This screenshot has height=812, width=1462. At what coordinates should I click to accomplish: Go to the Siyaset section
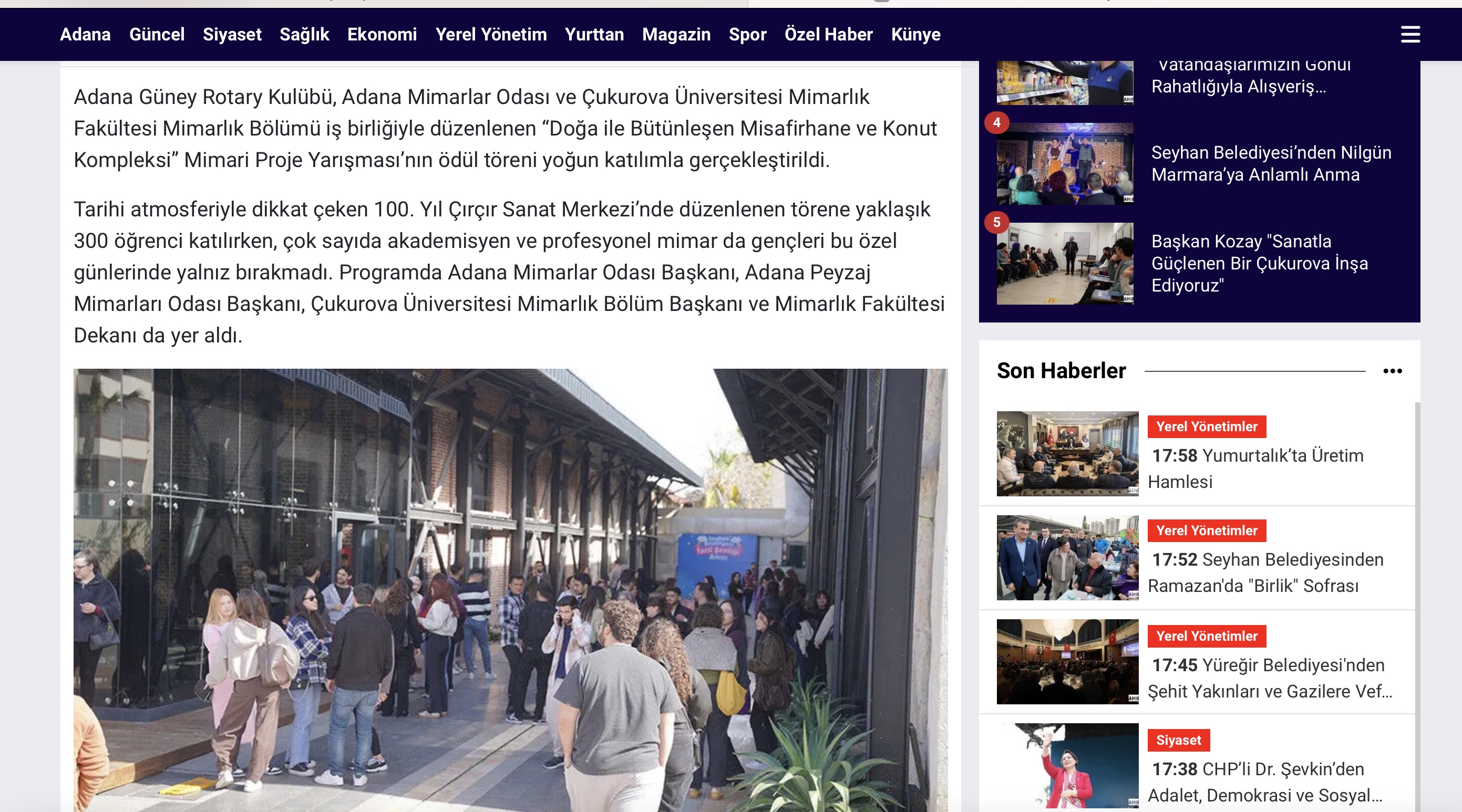pos(232,34)
